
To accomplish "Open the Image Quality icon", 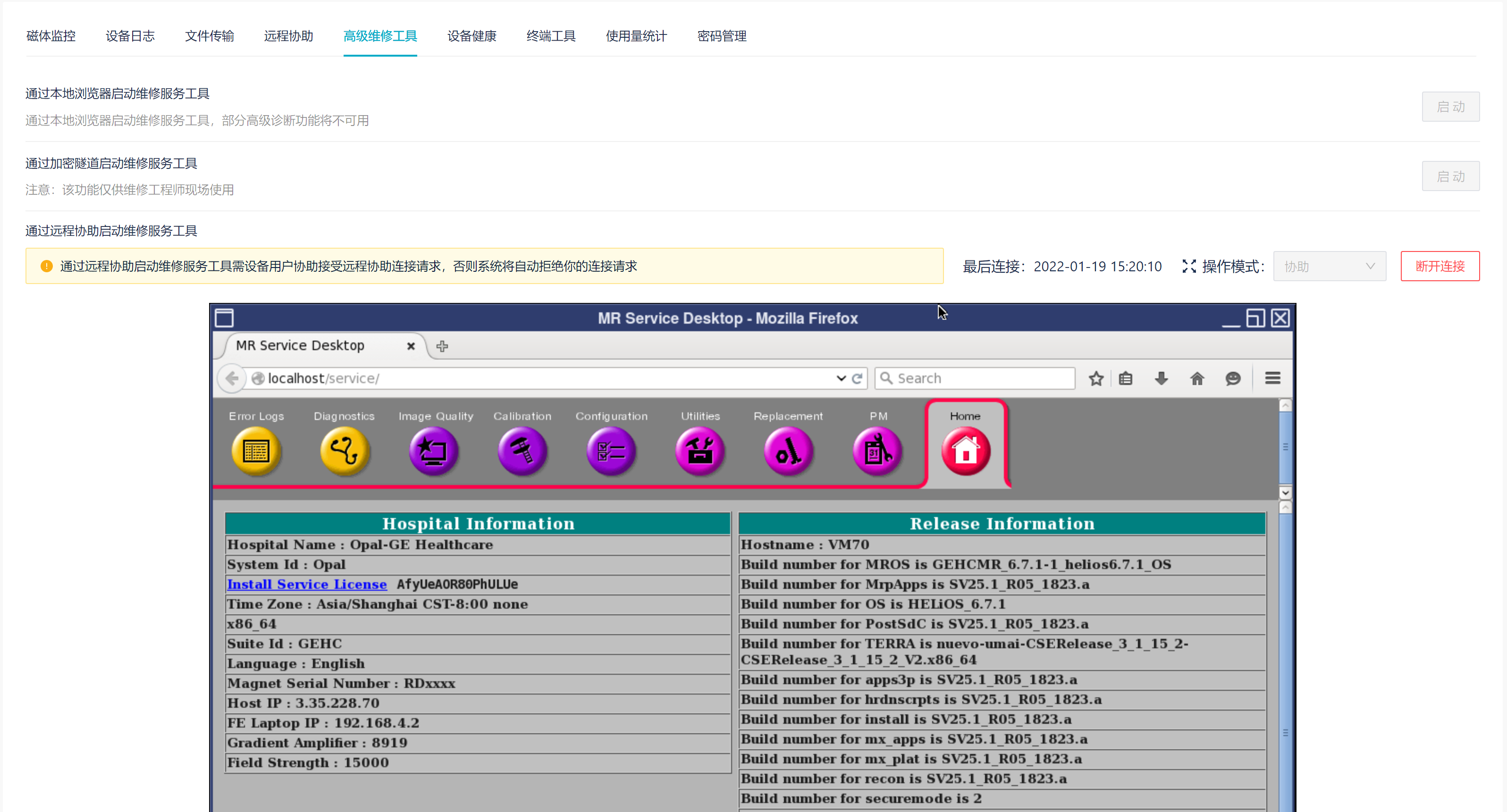I will click(x=433, y=451).
